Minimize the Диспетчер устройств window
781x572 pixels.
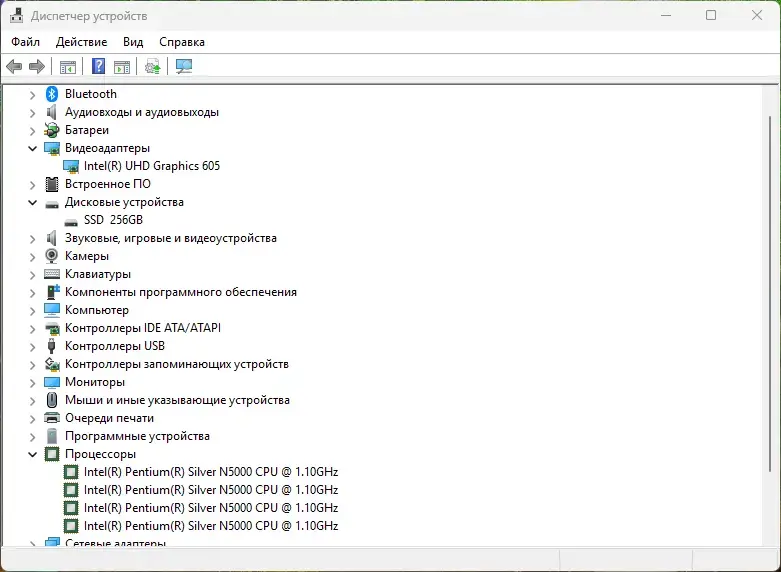[x=666, y=15]
